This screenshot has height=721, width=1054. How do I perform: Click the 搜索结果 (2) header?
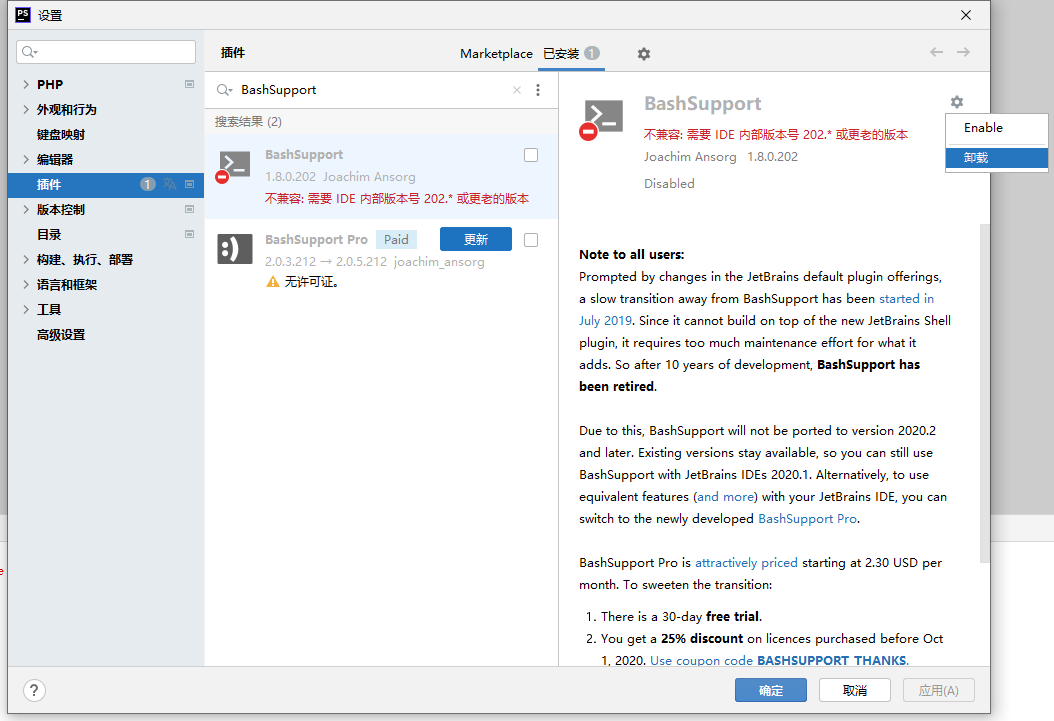tap(248, 122)
